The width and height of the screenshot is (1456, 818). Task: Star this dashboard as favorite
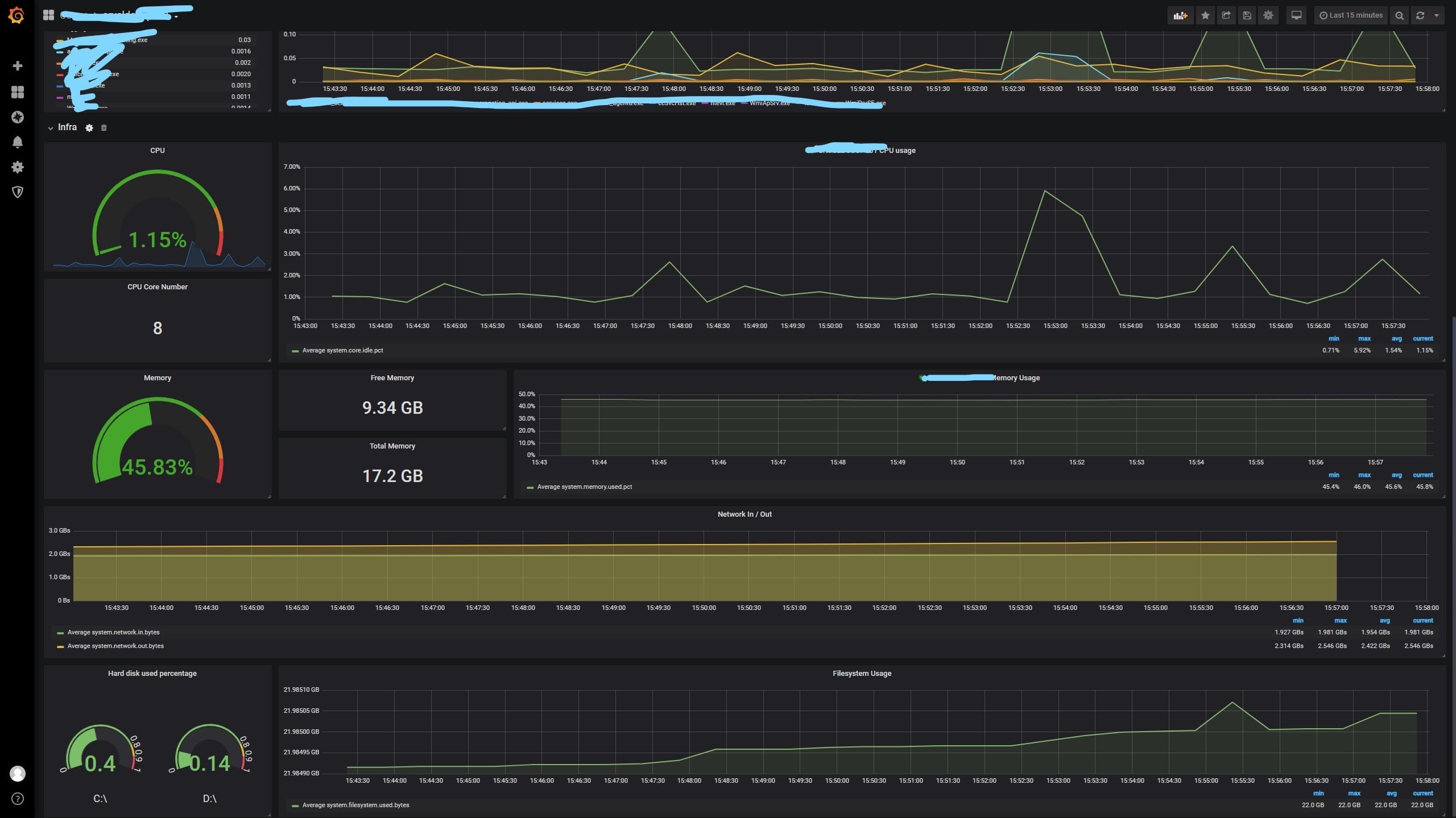coord(1205,15)
